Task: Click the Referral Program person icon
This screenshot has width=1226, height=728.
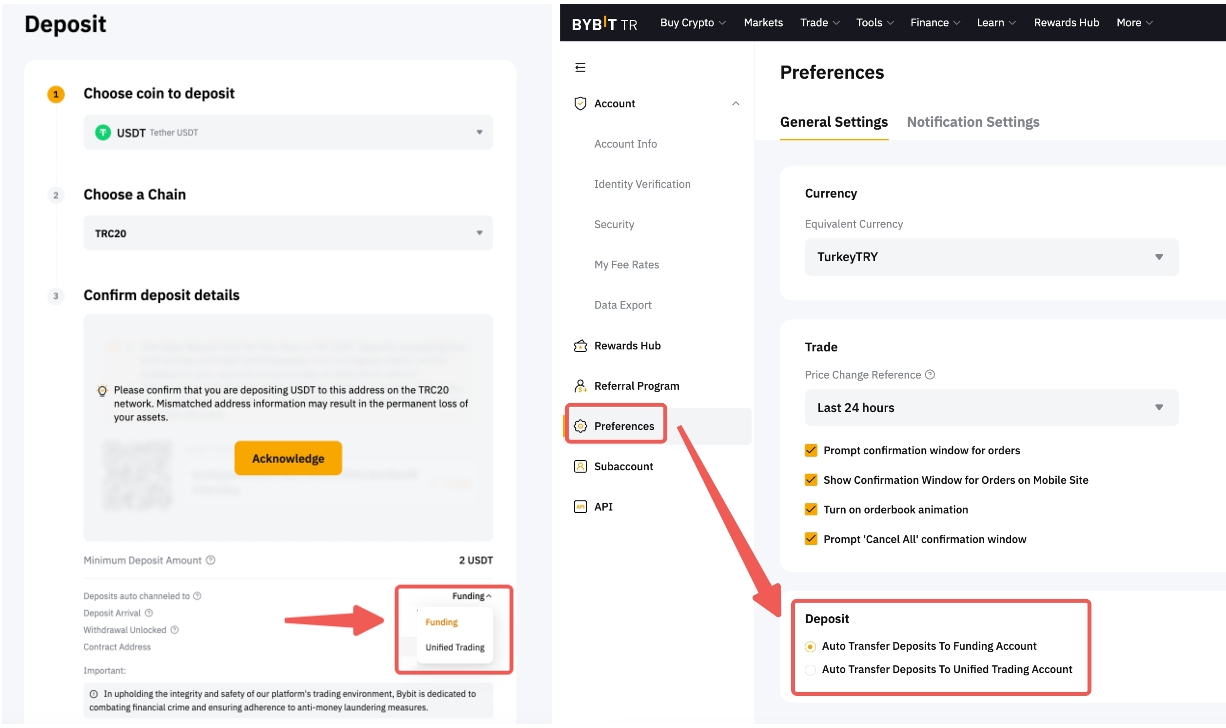Action: (x=580, y=386)
